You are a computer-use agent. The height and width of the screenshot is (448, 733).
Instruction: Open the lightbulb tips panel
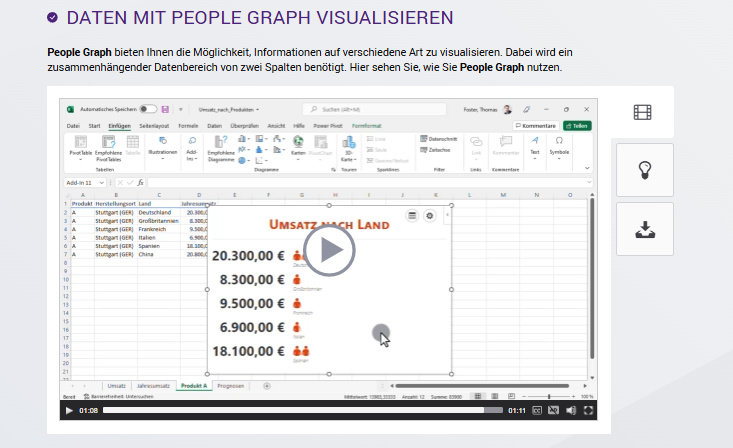[x=645, y=170]
